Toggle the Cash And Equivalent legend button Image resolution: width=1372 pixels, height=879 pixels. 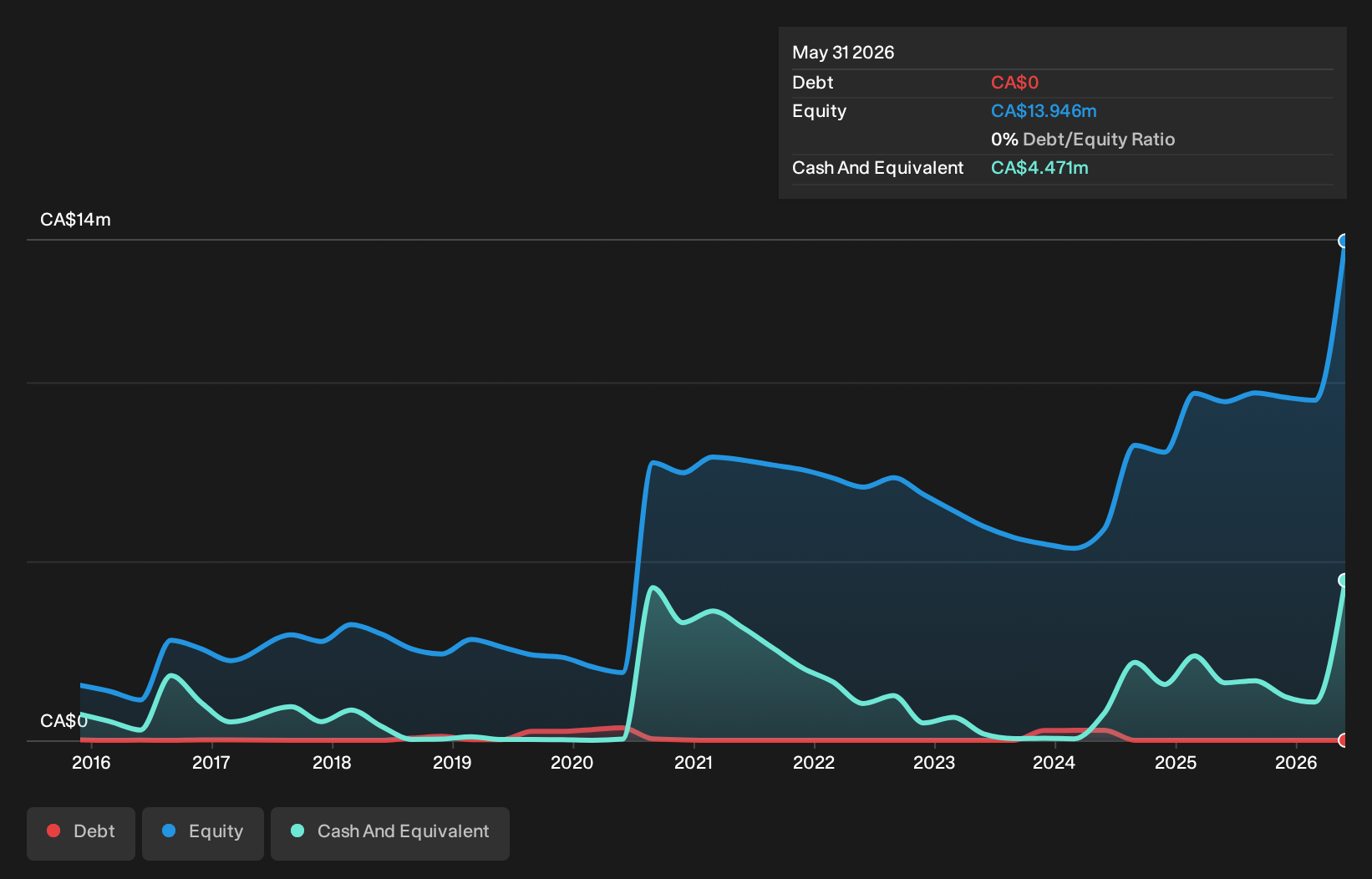(390, 833)
